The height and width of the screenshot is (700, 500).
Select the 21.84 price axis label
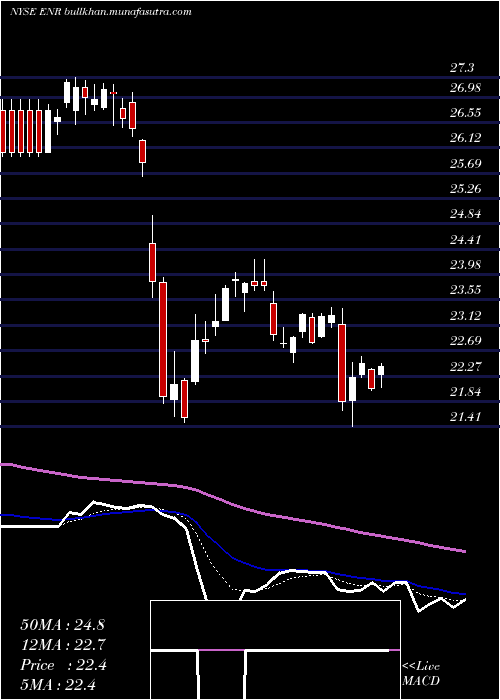point(465,392)
